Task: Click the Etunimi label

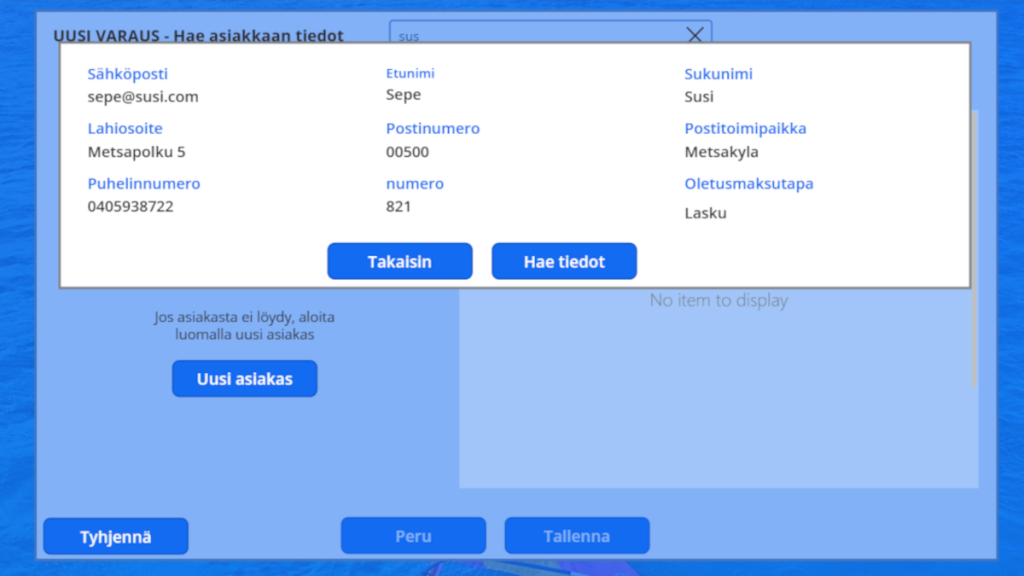Action: pyautogui.click(x=410, y=73)
